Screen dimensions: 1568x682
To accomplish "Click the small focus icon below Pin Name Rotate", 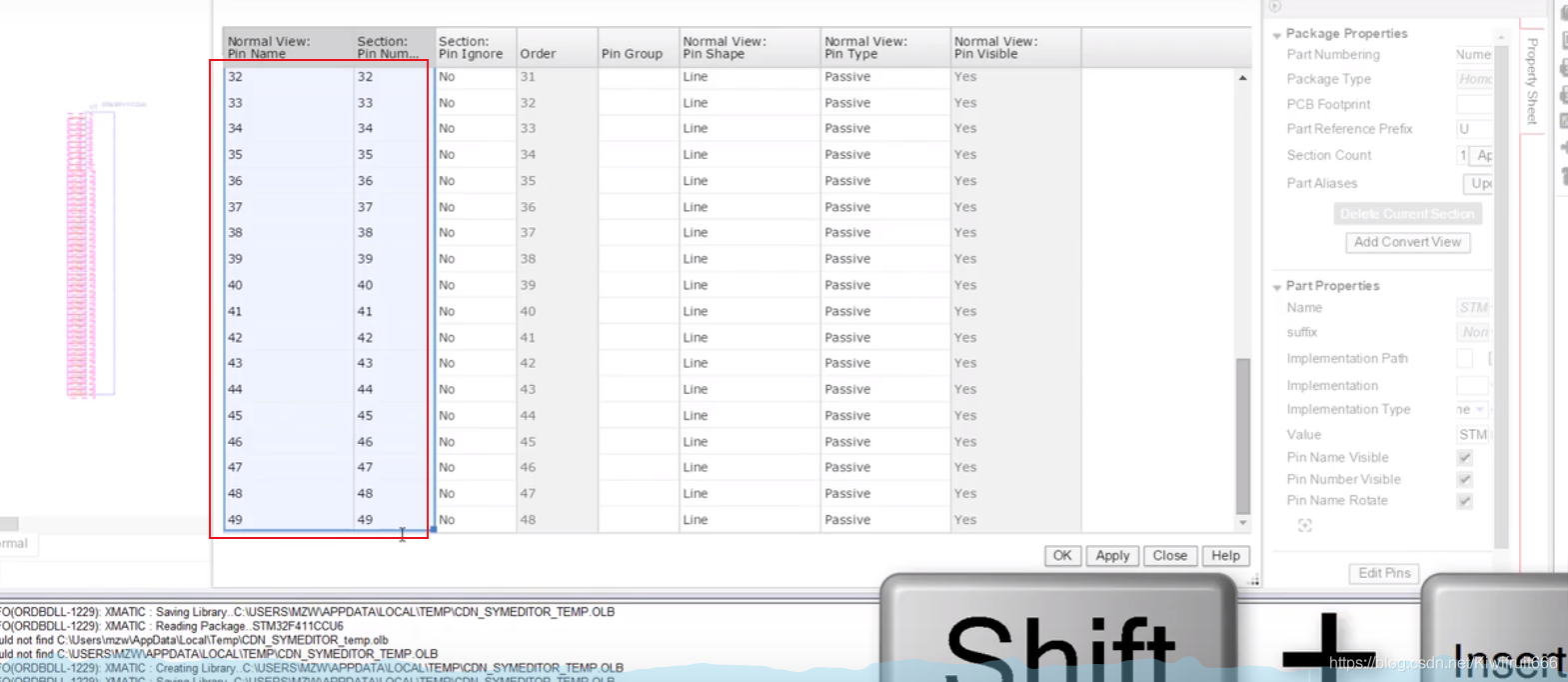I will 1304,526.
